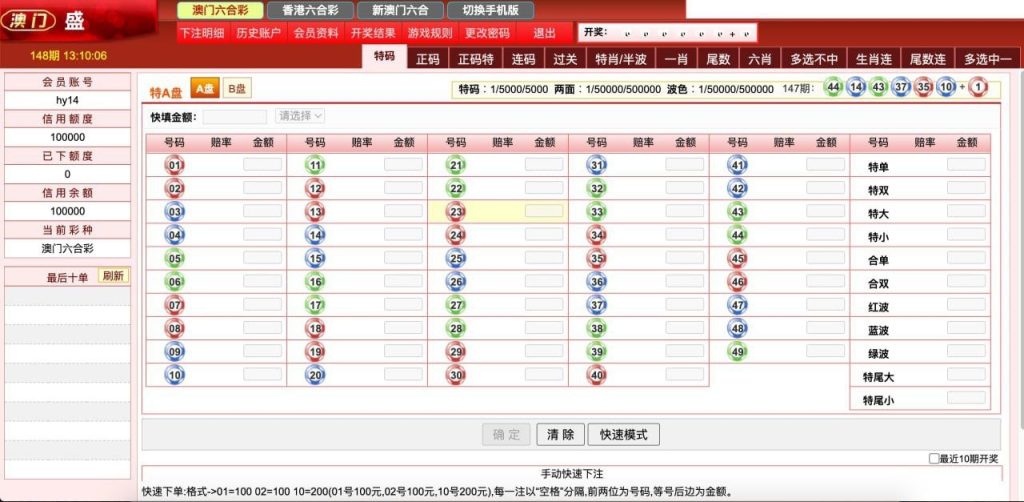Switch to the B盘 odds option
1024x502 pixels.
point(237,89)
